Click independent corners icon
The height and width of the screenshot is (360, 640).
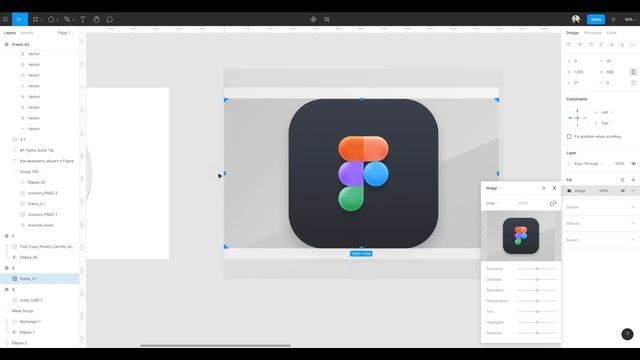pyautogui.click(x=633, y=82)
